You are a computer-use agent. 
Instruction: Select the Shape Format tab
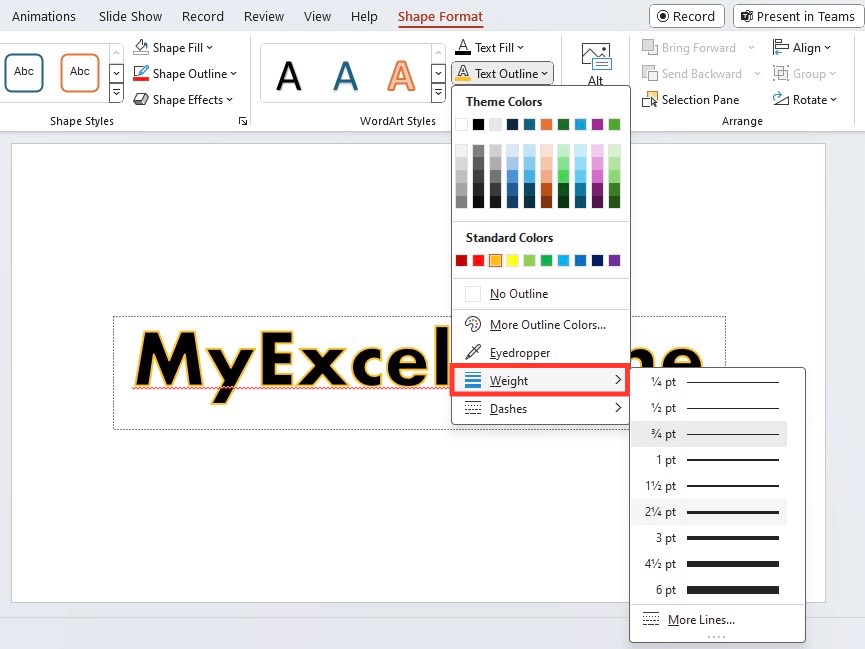coord(440,17)
